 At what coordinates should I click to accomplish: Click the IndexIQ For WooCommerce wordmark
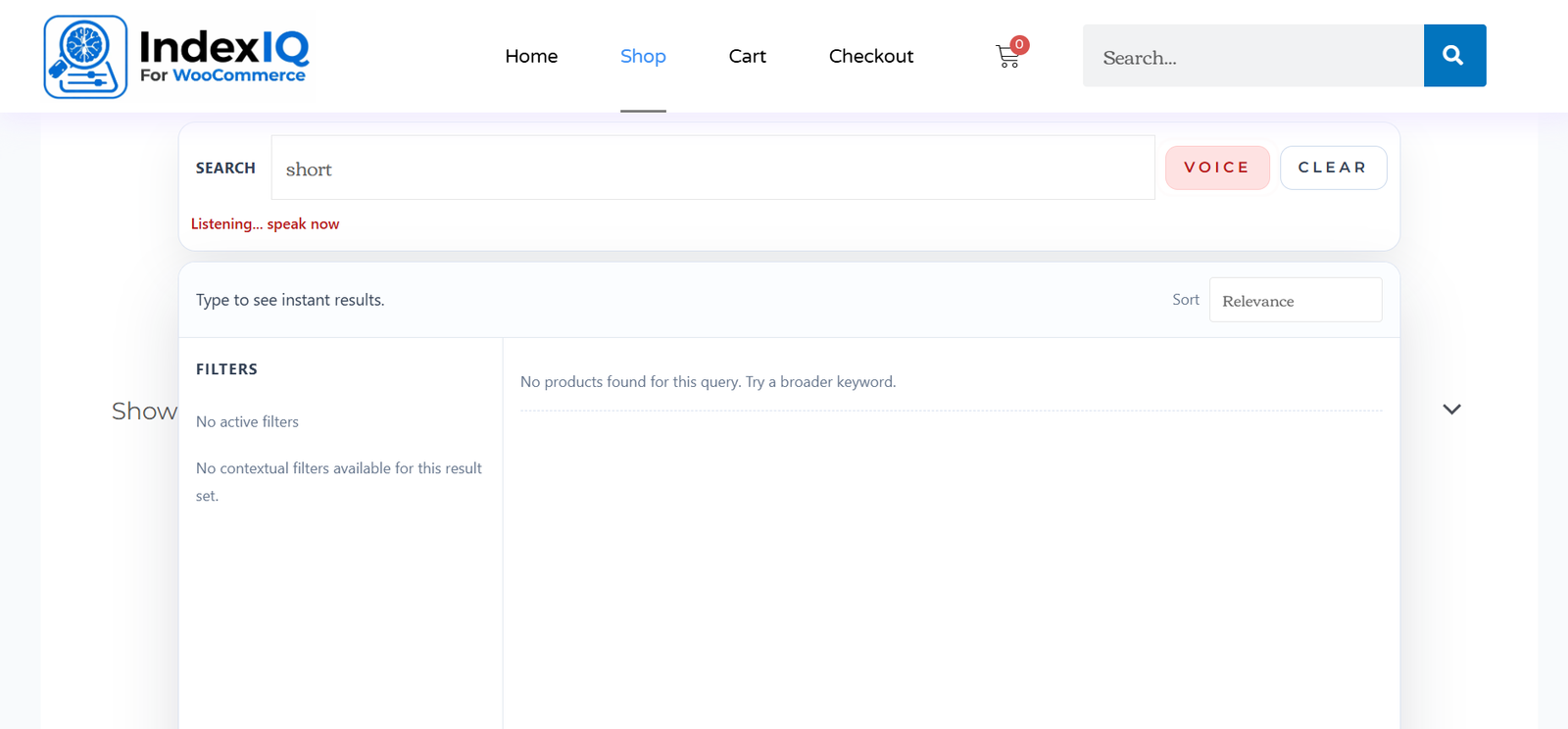click(224, 56)
